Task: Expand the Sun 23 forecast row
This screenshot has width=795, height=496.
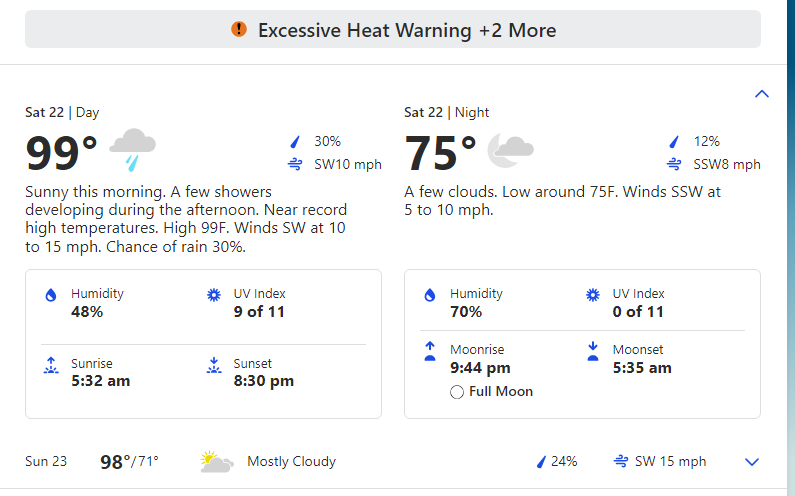Action: pyautogui.click(x=752, y=462)
